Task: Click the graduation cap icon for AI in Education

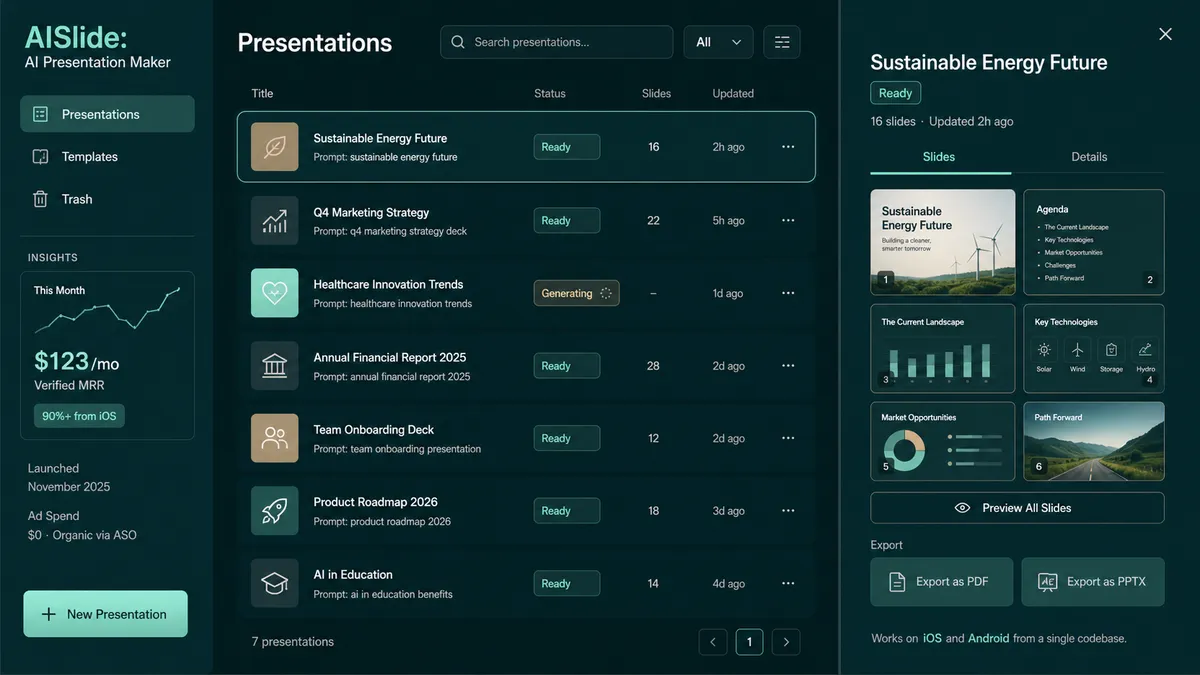Action: tap(274, 583)
